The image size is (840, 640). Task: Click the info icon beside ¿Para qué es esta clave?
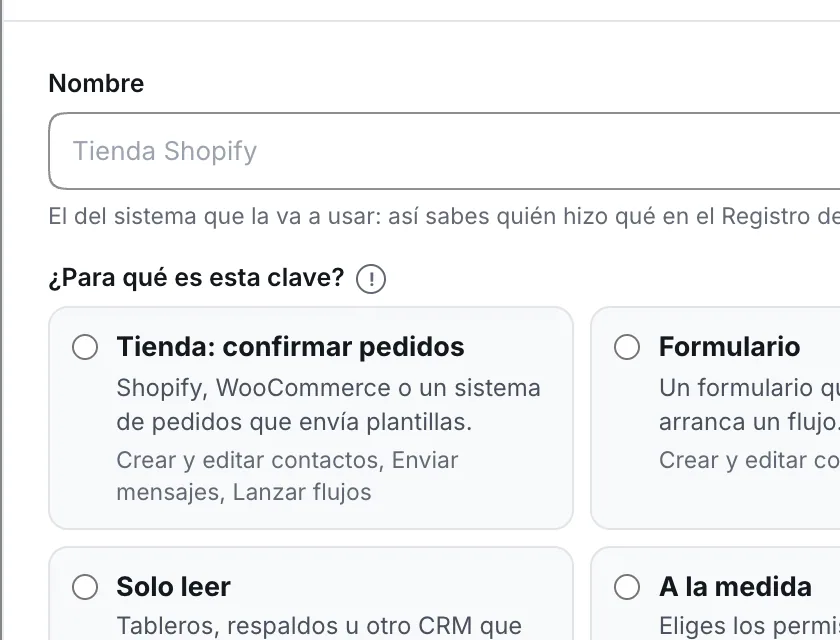click(371, 279)
